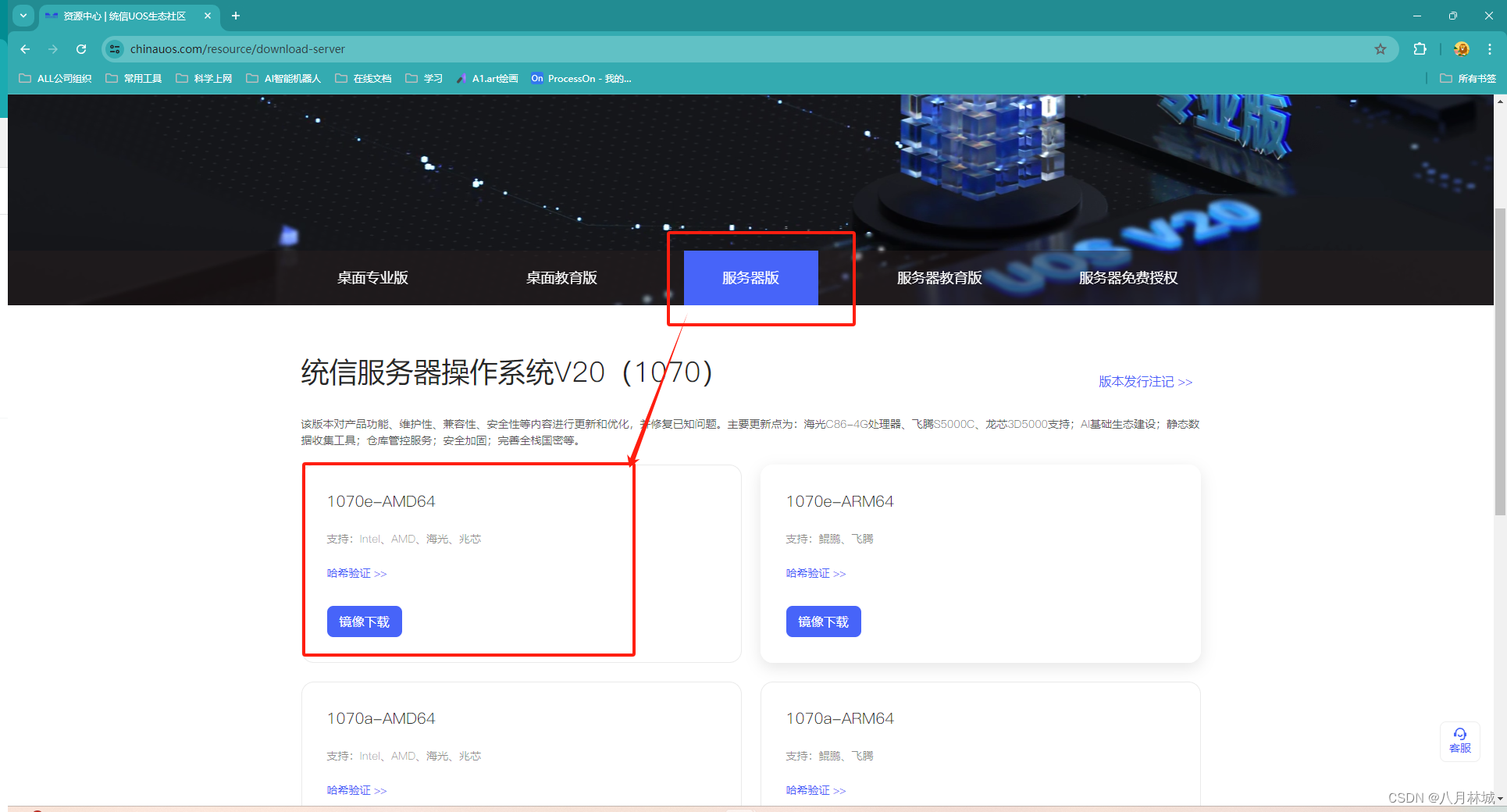Image resolution: width=1507 pixels, height=812 pixels.
Task: Click the 镜像下载 button for 1070e-AMD64
Action: point(364,621)
